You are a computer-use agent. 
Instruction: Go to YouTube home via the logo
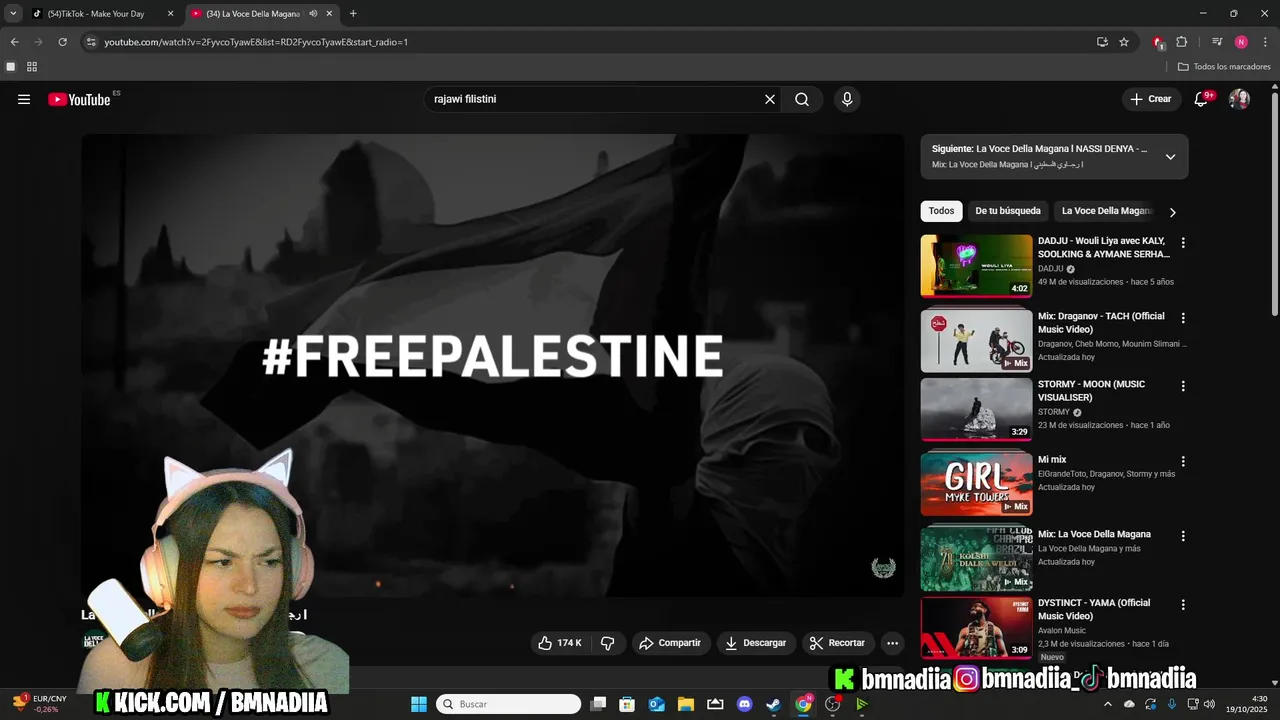(79, 99)
